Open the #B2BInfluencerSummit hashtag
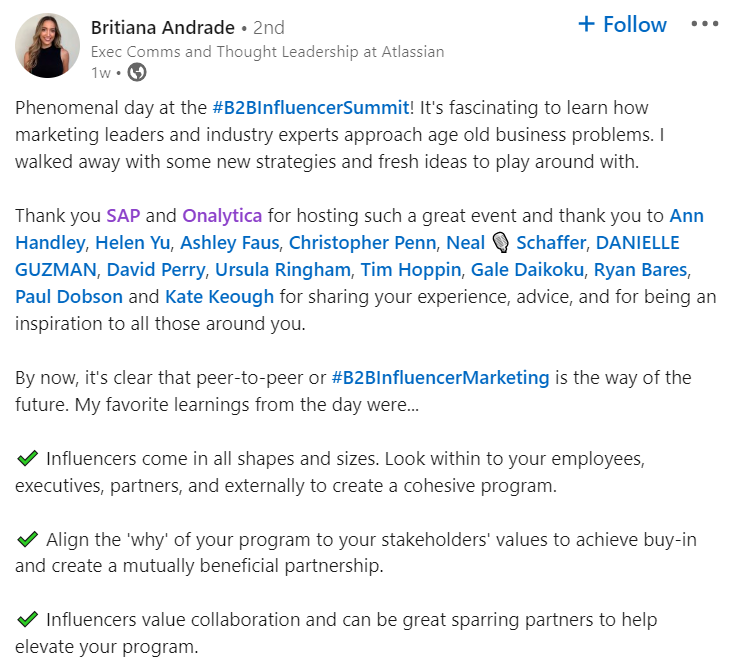Viewport: 733px width, 664px height. (x=311, y=108)
